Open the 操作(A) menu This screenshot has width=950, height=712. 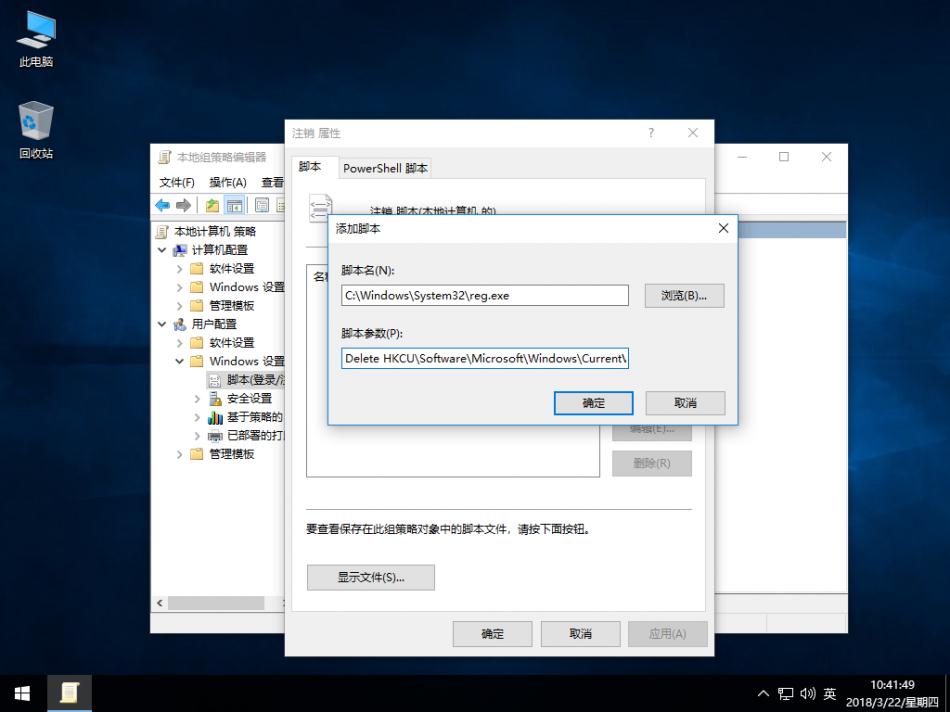click(x=228, y=182)
